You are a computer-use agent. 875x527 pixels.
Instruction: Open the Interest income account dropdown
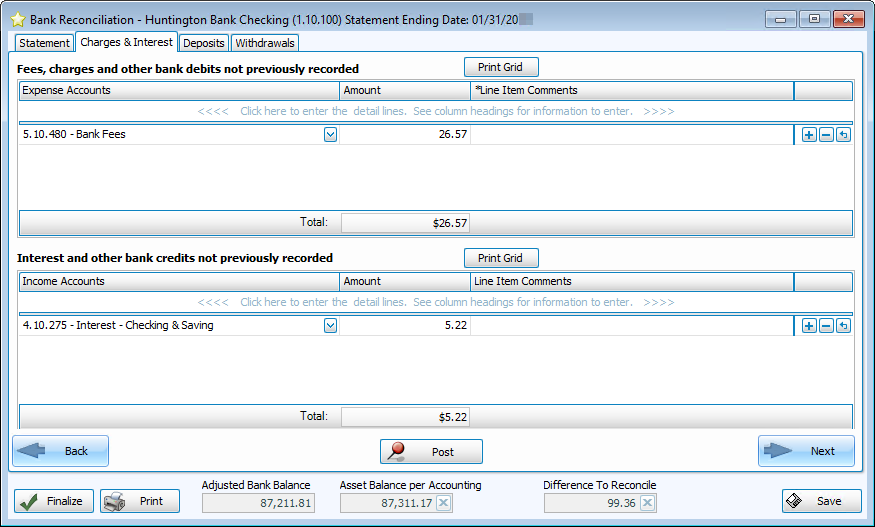click(x=330, y=326)
